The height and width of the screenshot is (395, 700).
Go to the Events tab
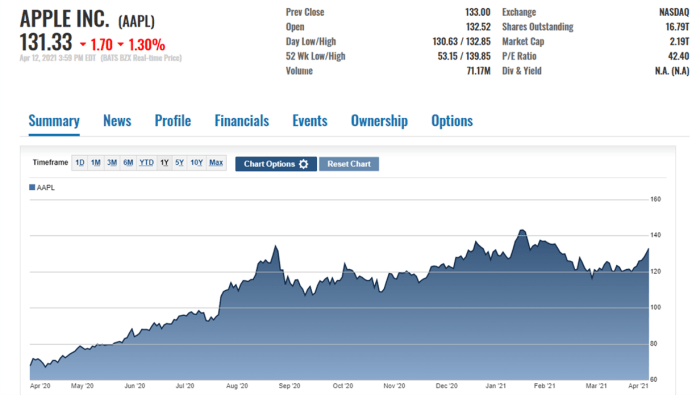click(x=310, y=121)
